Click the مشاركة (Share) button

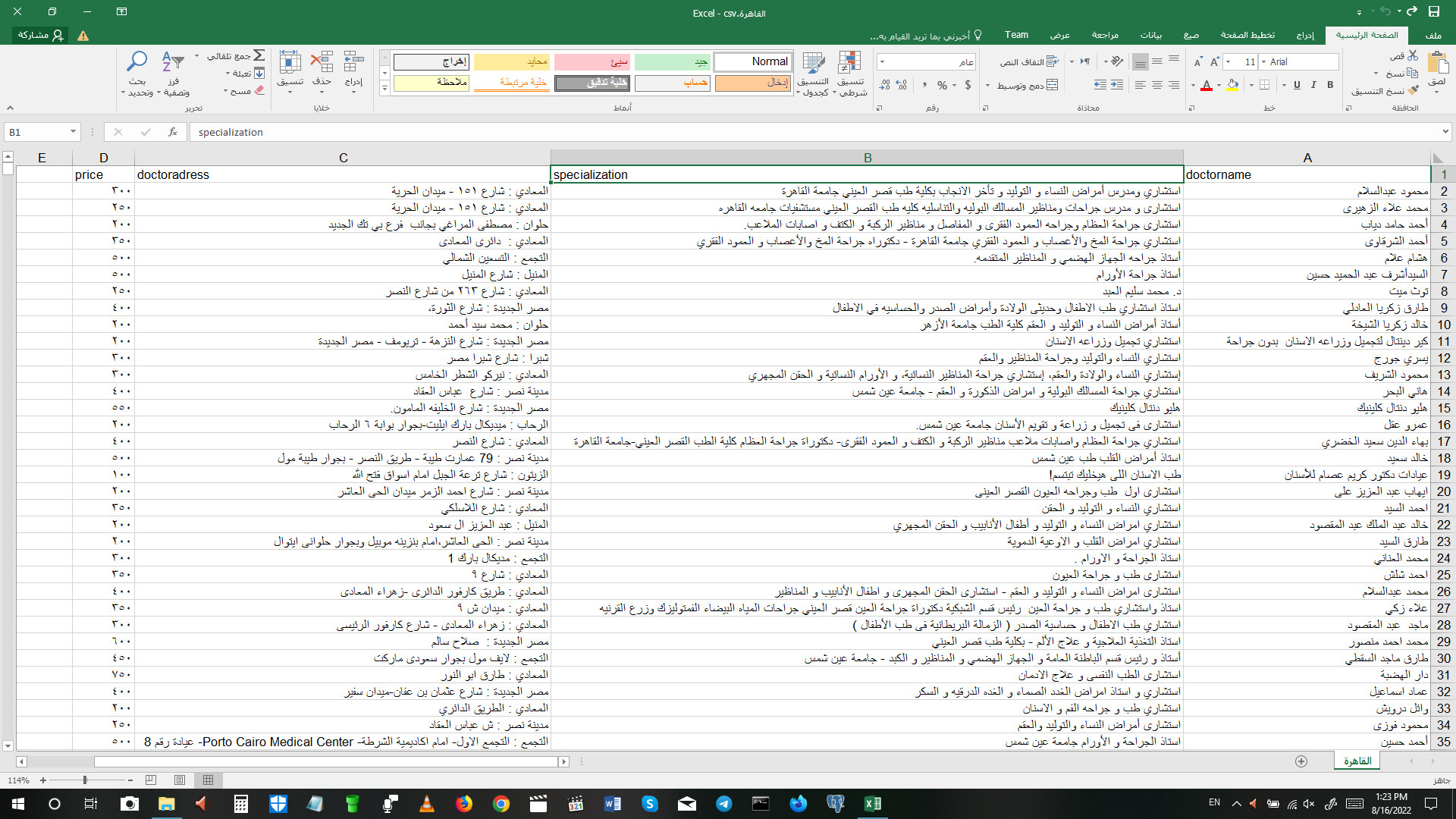click(42, 36)
